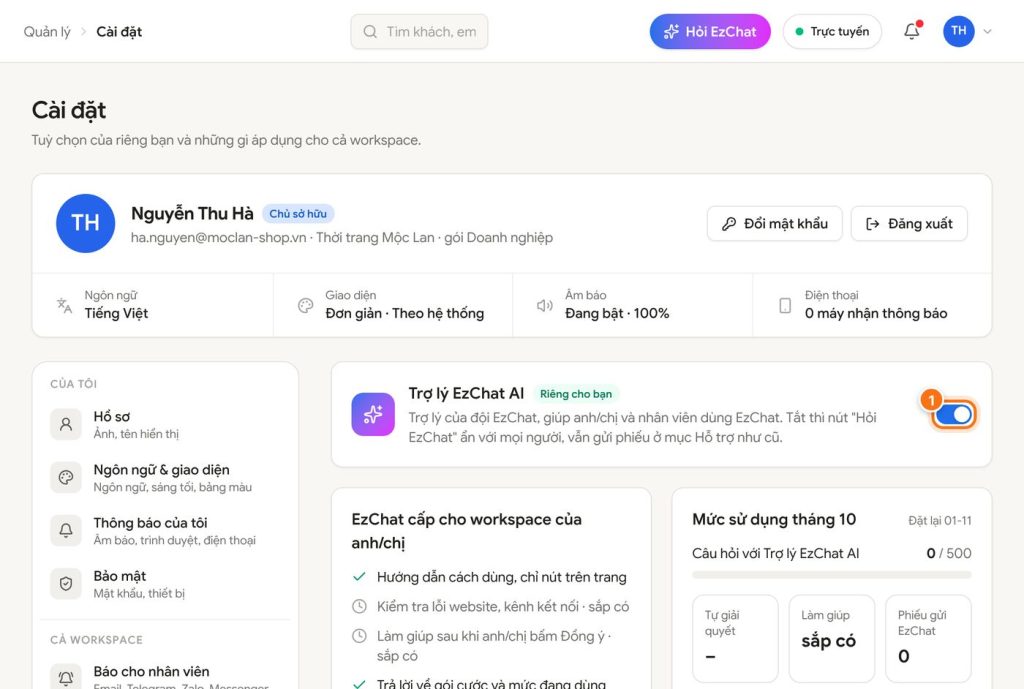Open Hồ sơ in sidebar

point(165,425)
